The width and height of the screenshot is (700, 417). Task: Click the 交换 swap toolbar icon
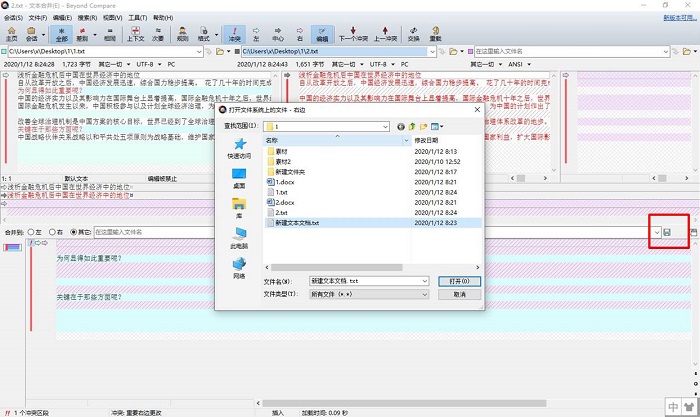click(x=413, y=34)
